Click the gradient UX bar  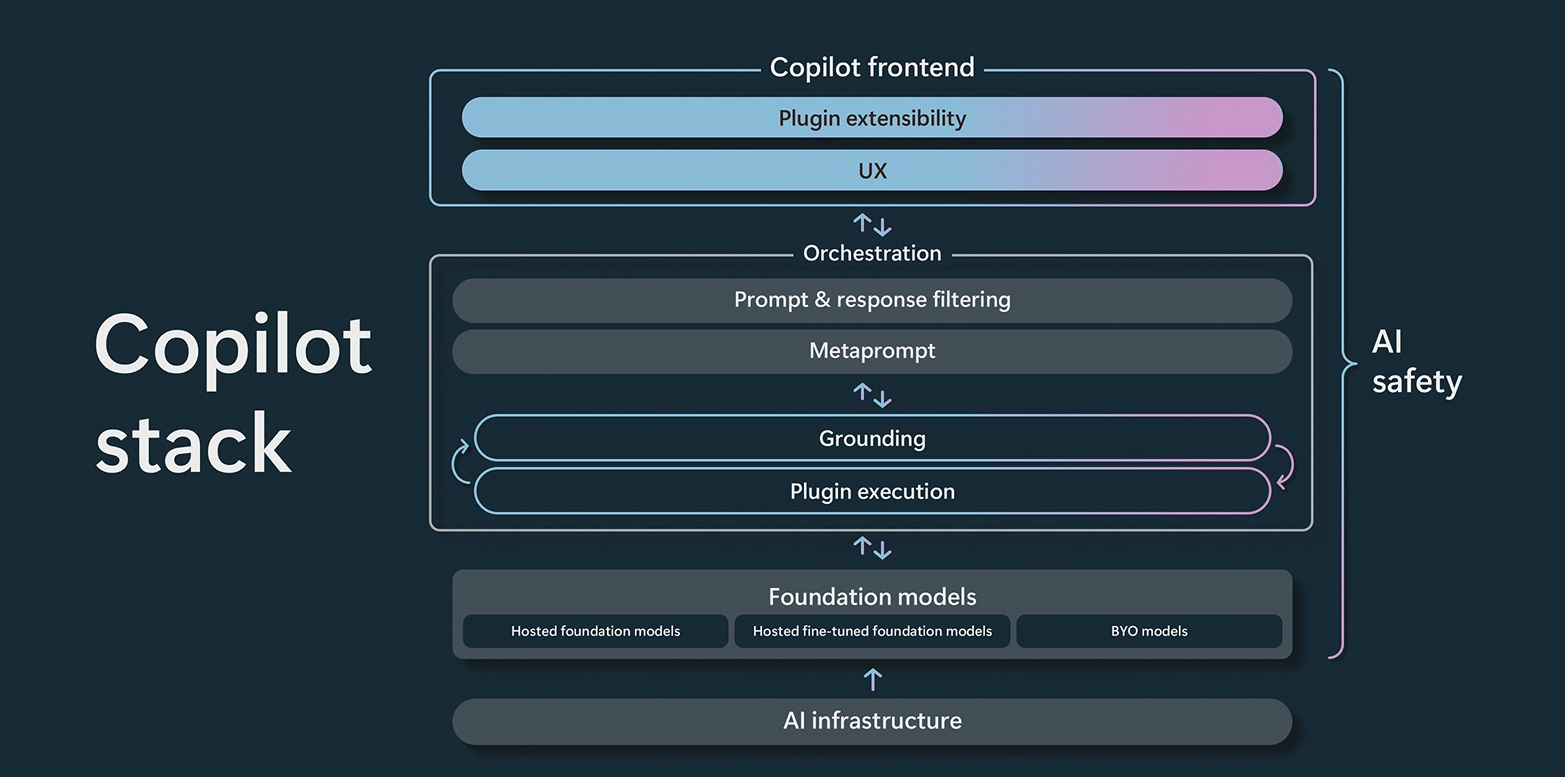click(871, 170)
